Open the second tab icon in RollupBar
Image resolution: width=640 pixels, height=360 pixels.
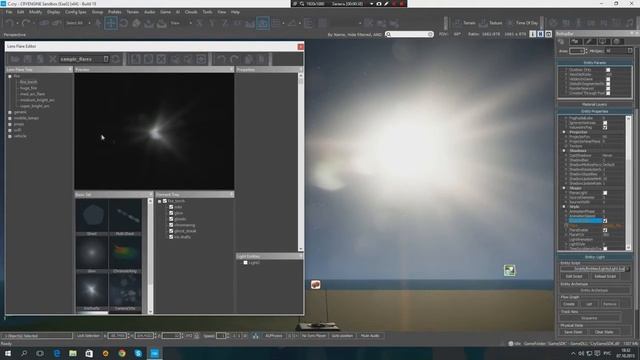pos(575,42)
